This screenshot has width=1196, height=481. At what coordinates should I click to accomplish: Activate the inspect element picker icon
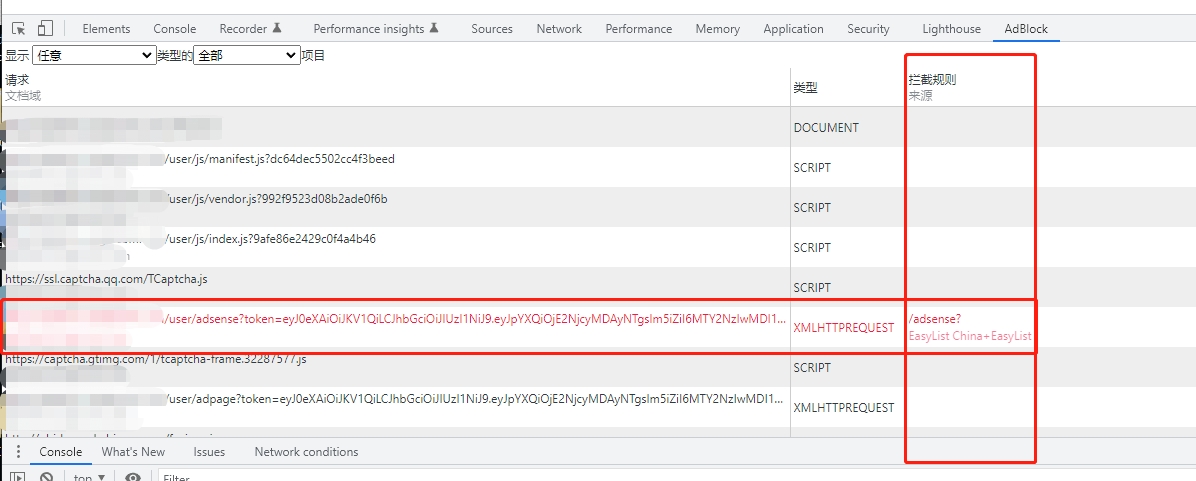click(18, 29)
